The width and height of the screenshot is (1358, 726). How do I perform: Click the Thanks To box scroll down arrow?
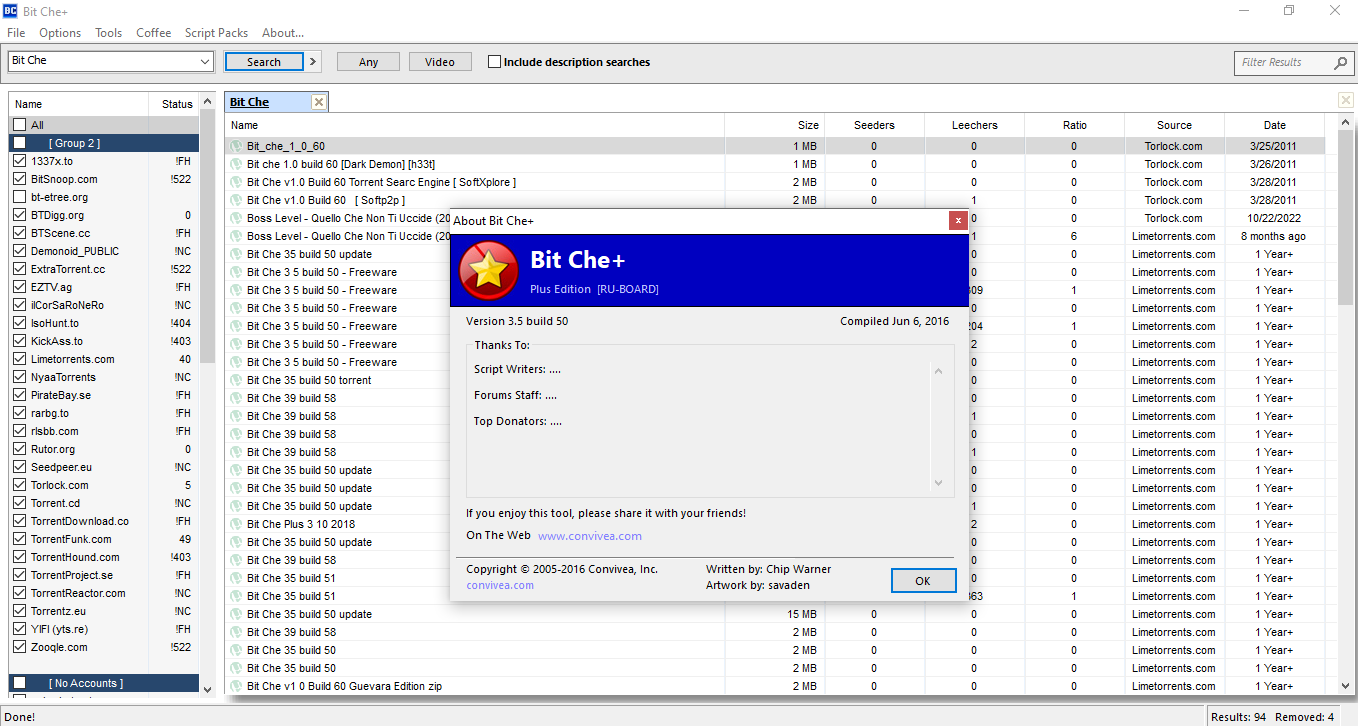[x=938, y=483]
